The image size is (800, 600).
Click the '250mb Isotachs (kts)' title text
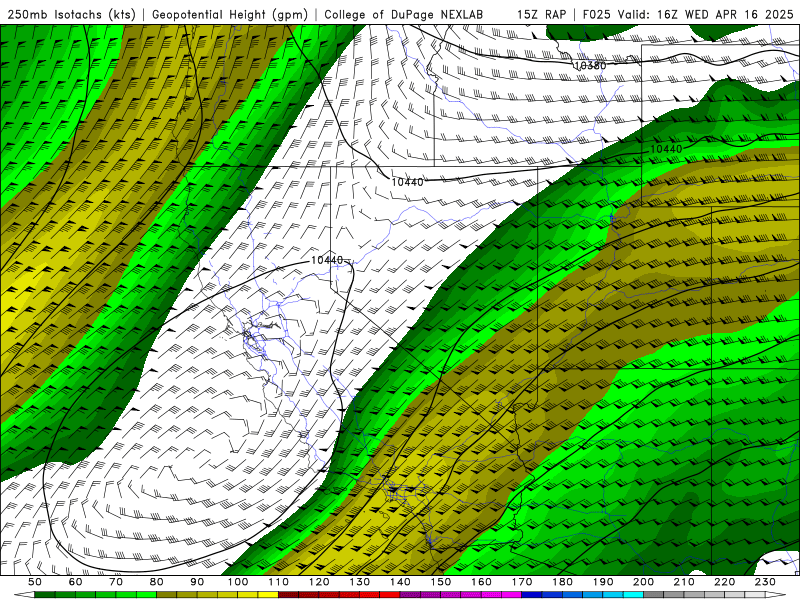[71, 15]
